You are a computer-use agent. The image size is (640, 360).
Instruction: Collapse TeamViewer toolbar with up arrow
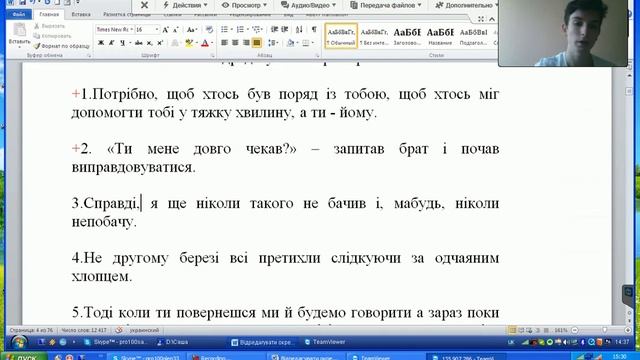click(x=492, y=19)
